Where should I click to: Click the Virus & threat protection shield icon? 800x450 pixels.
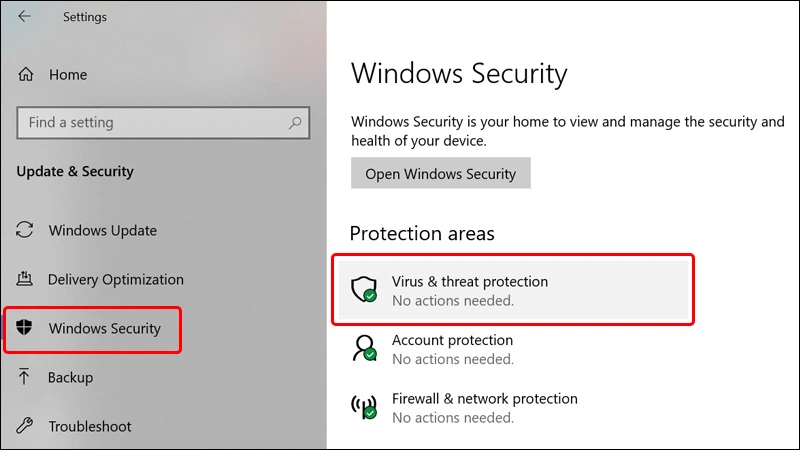pyautogui.click(x=363, y=290)
